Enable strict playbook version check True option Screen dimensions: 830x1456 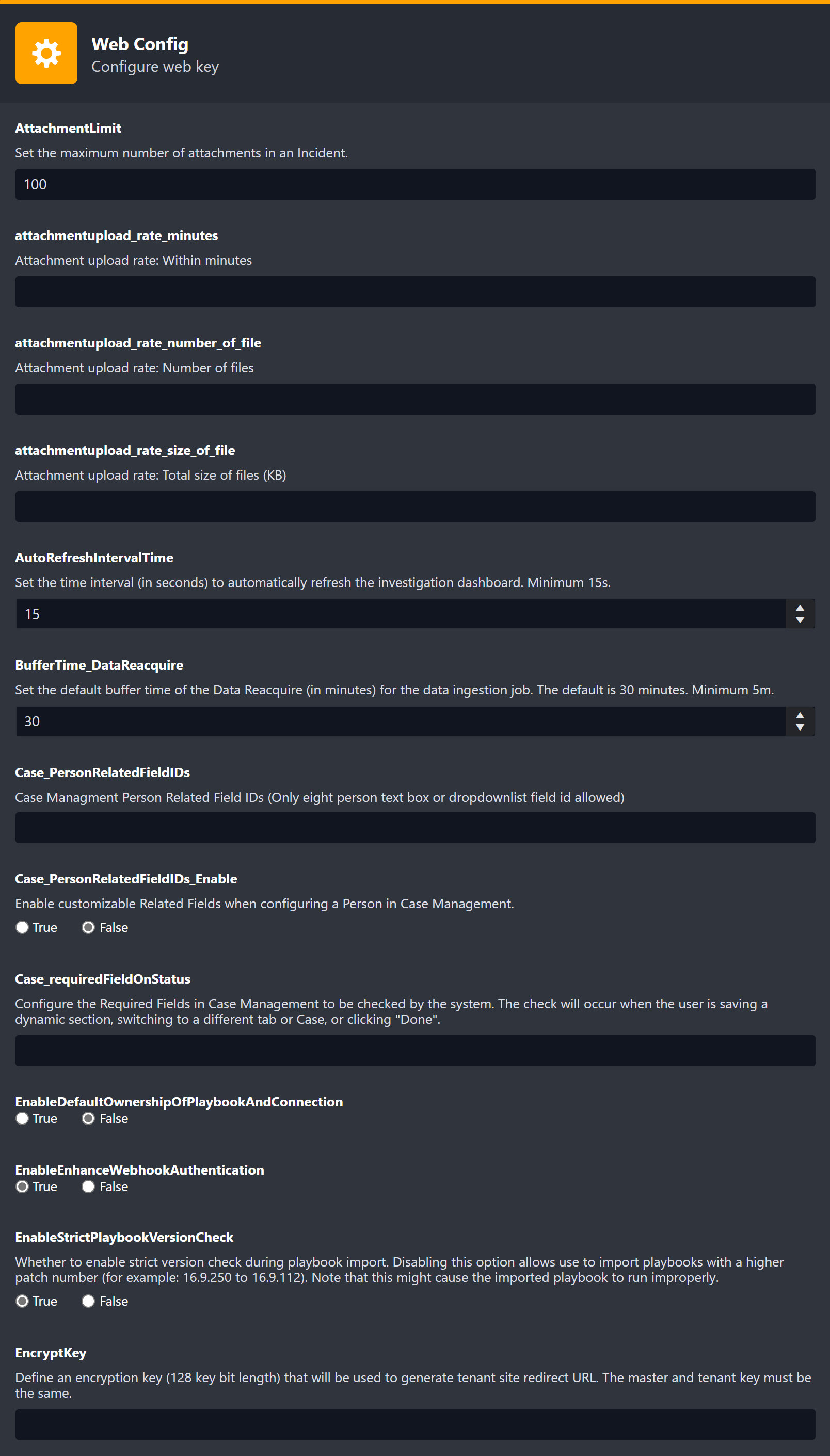point(22,1301)
